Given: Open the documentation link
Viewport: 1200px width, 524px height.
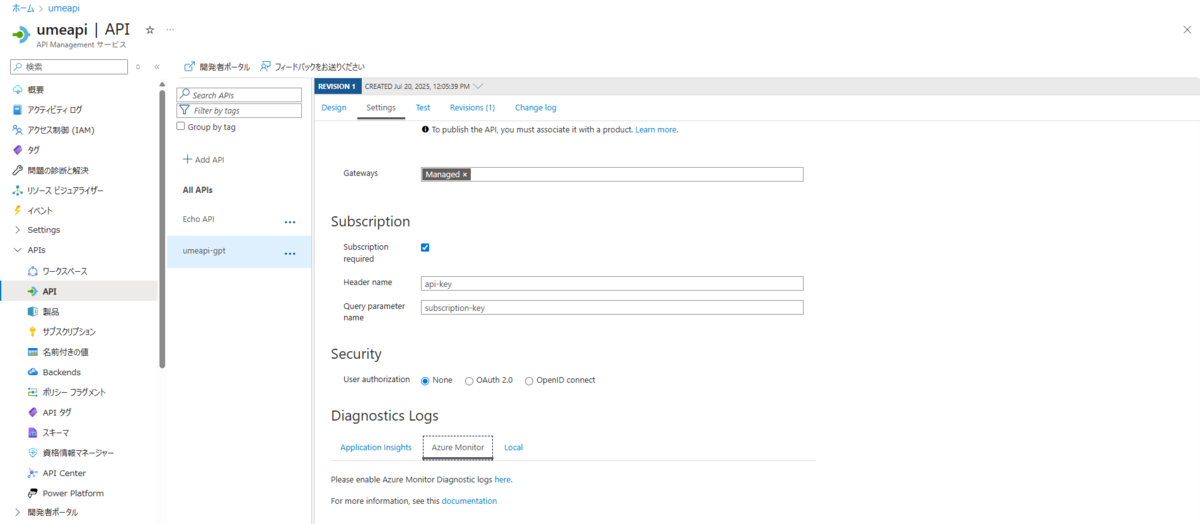Looking at the screenshot, I should (x=469, y=501).
